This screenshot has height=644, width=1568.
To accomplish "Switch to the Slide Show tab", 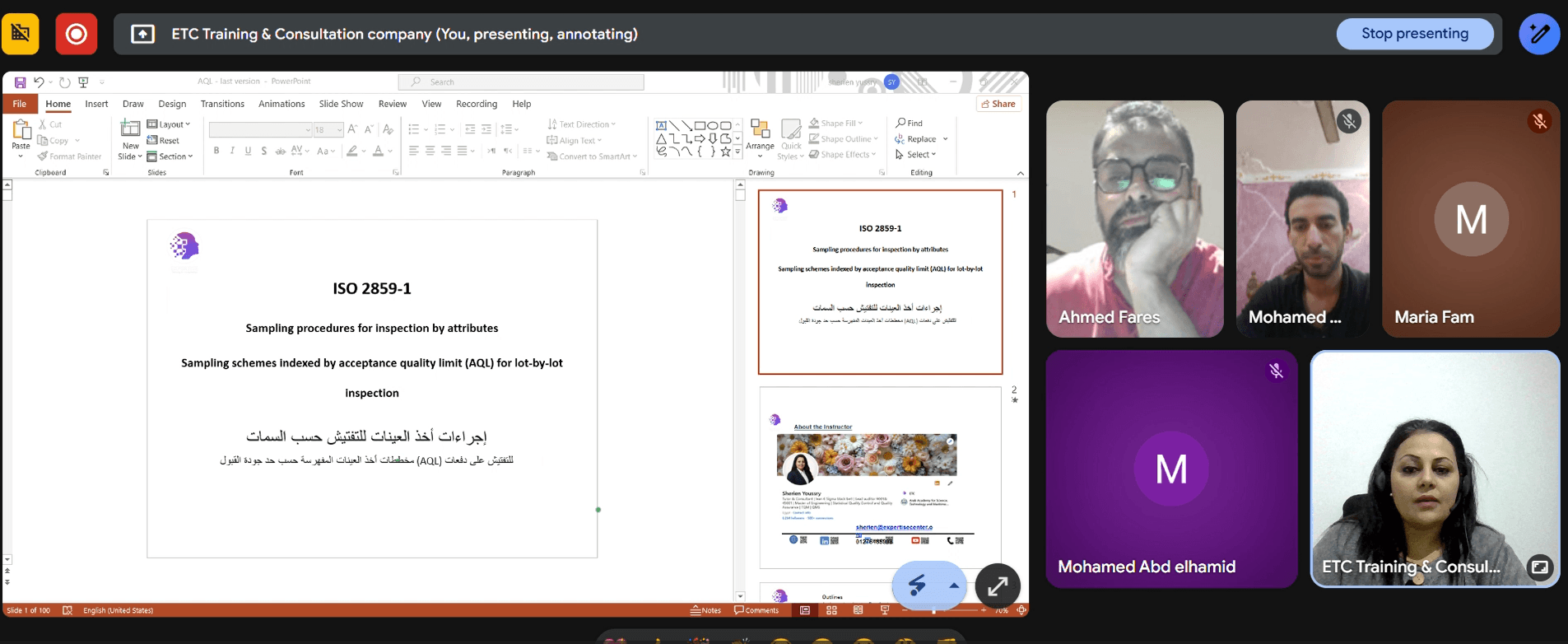I will [341, 104].
